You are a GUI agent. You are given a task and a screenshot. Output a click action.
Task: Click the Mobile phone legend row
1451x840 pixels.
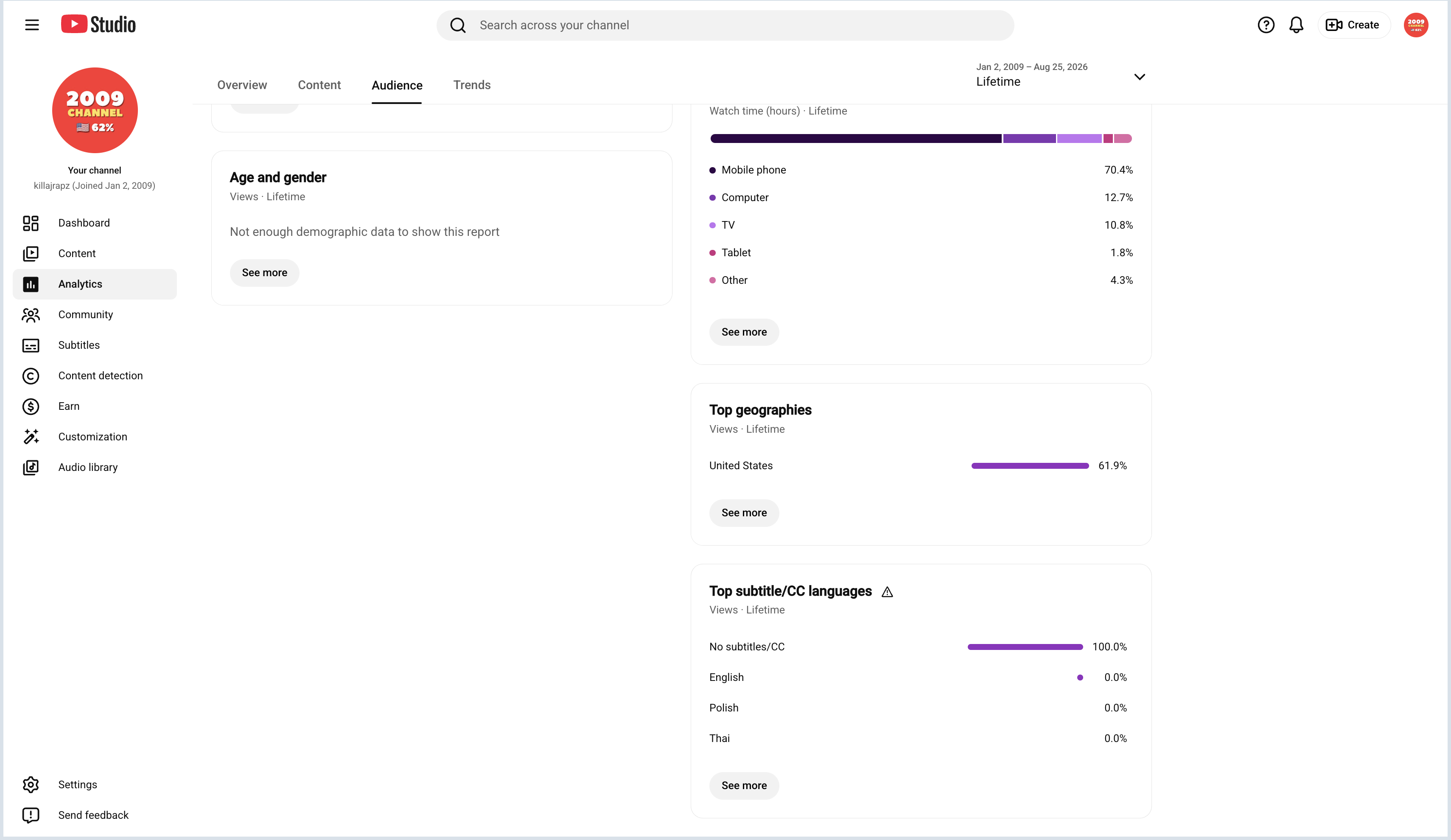(x=921, y=170)
